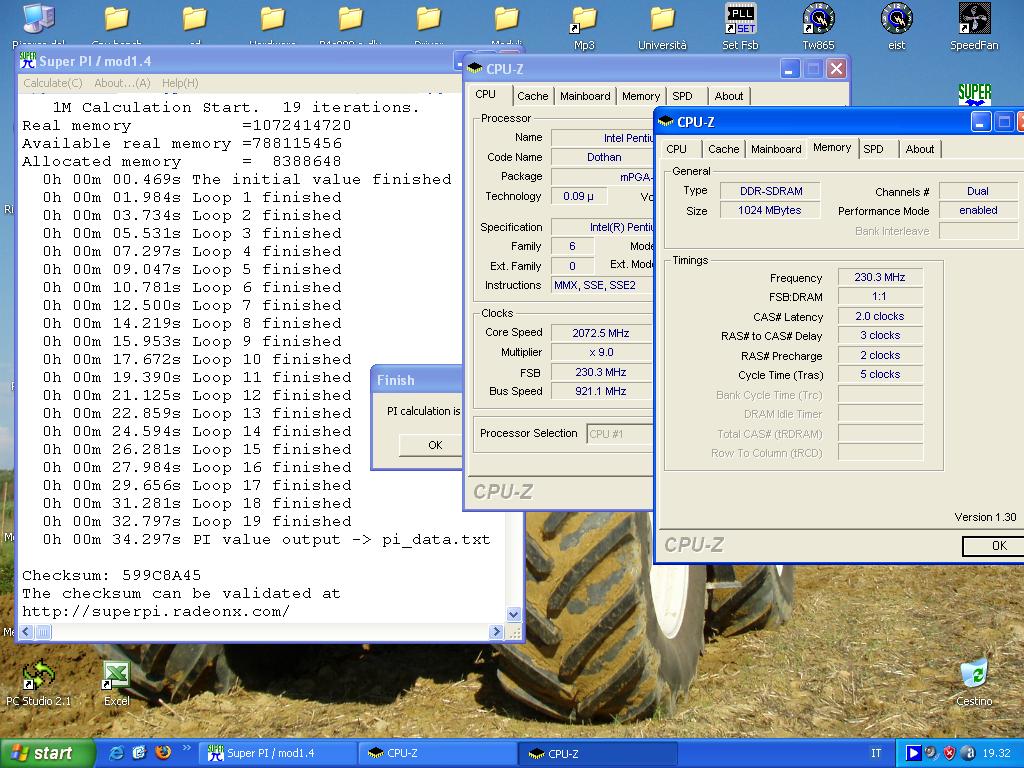Viewport: 1024px width, 768px height.
Task: Select Cache tab in back CPU-Z window
Action: tap(533, 96)
